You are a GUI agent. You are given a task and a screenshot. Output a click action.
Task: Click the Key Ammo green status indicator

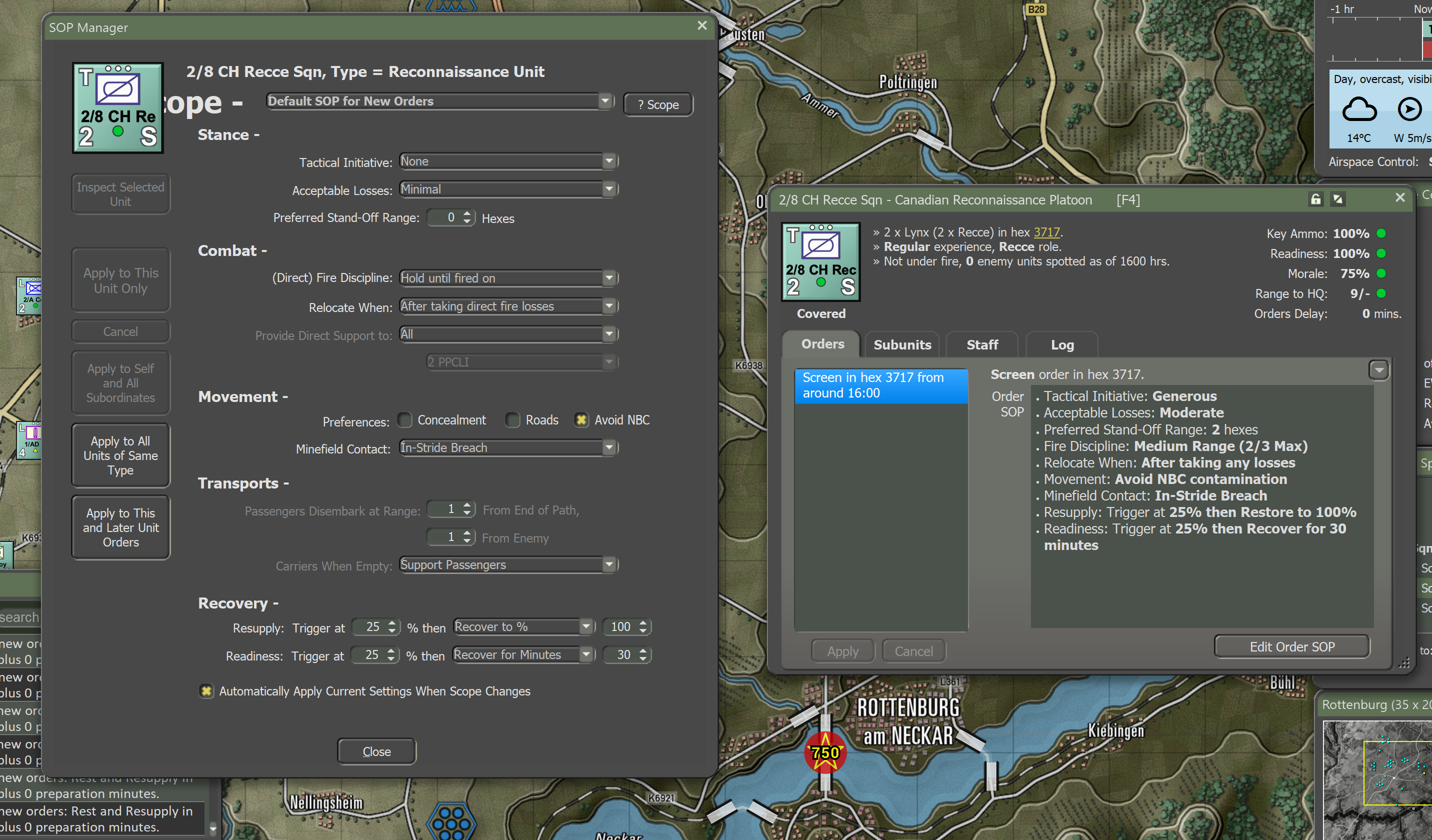(1381, 233)
